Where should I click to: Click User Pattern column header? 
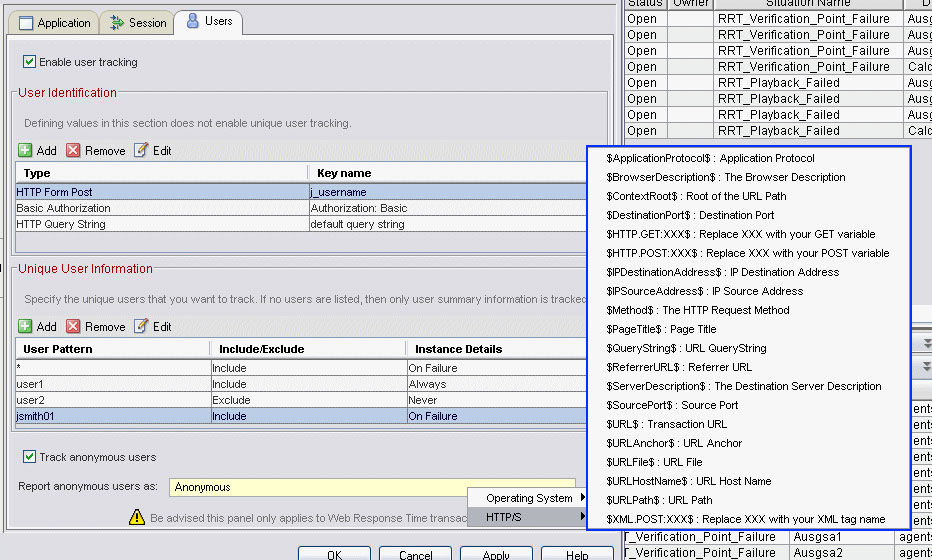click(x=113, y=349)
